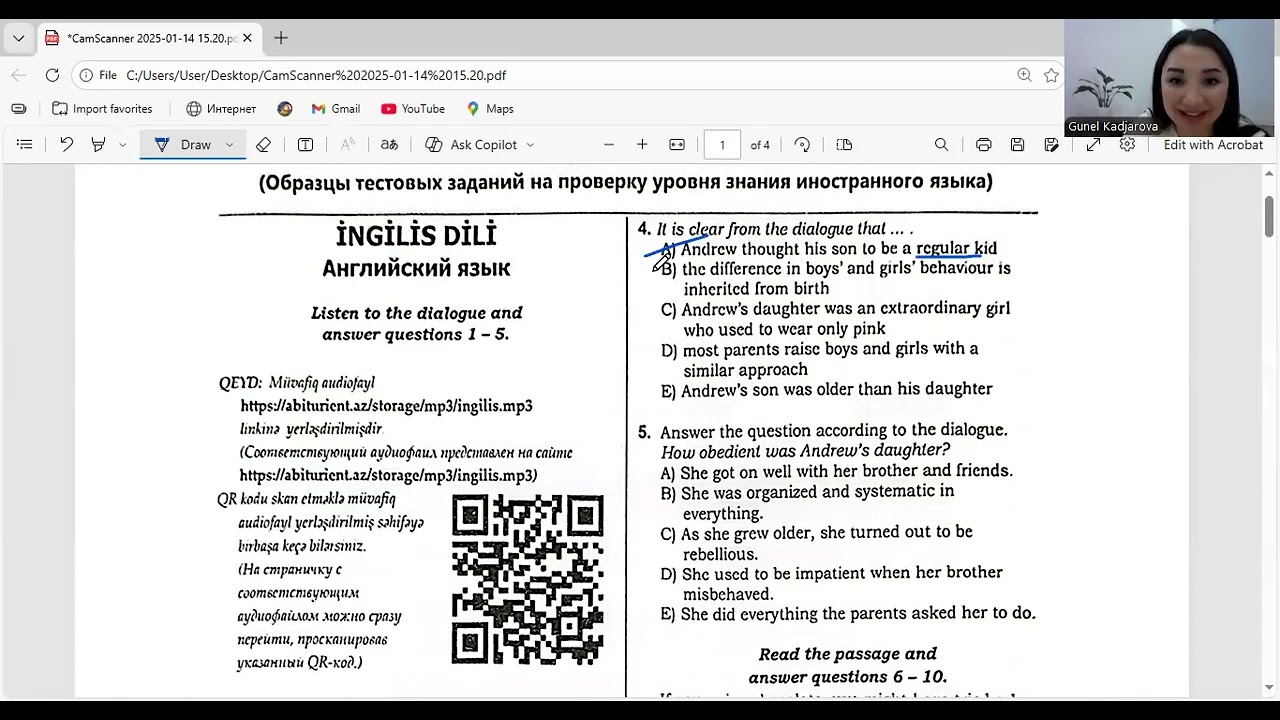Viewport: 1280px width, 720px height.
Task: Open the tab search dropdown arrow
Action: [x=18, y=38]
